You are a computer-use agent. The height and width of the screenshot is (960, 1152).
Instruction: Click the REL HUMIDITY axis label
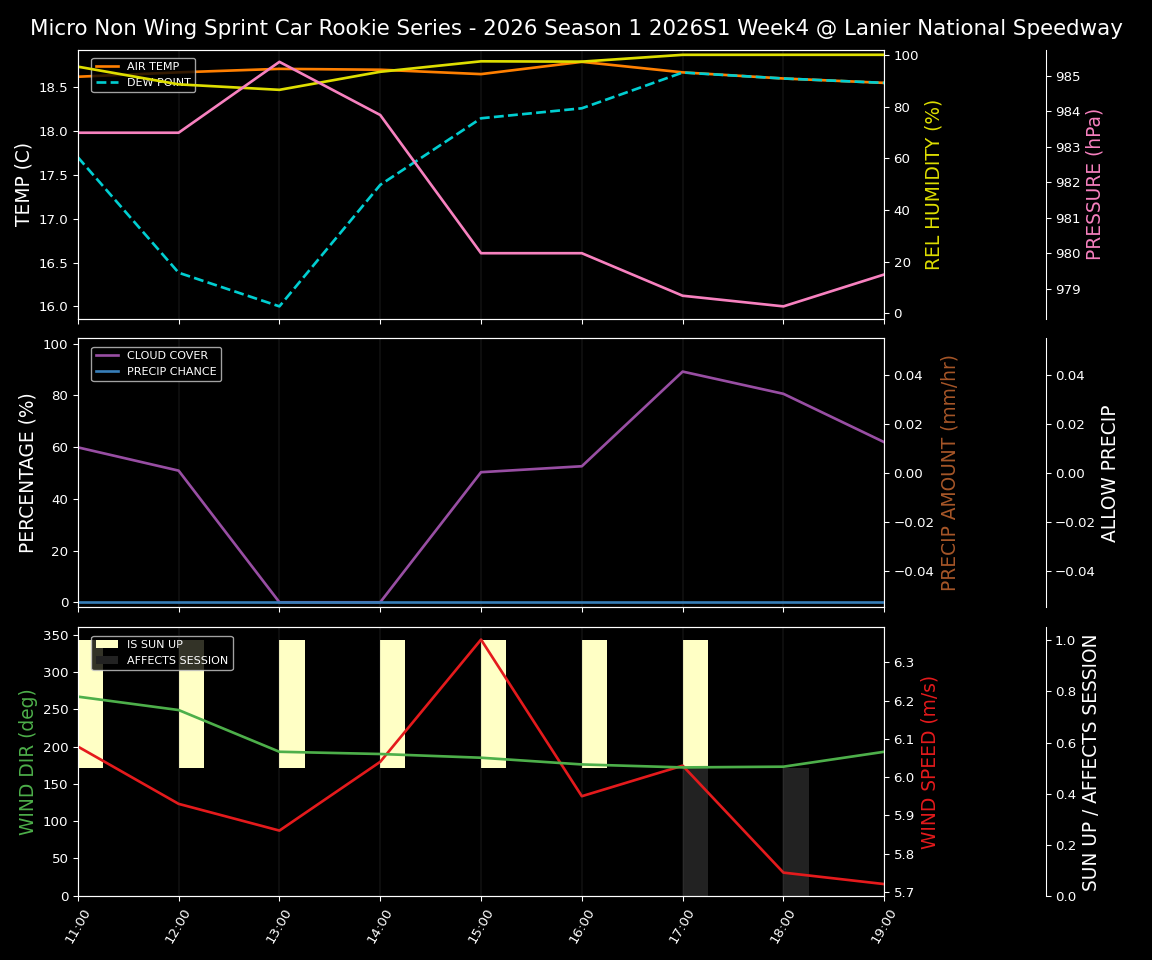932,185
